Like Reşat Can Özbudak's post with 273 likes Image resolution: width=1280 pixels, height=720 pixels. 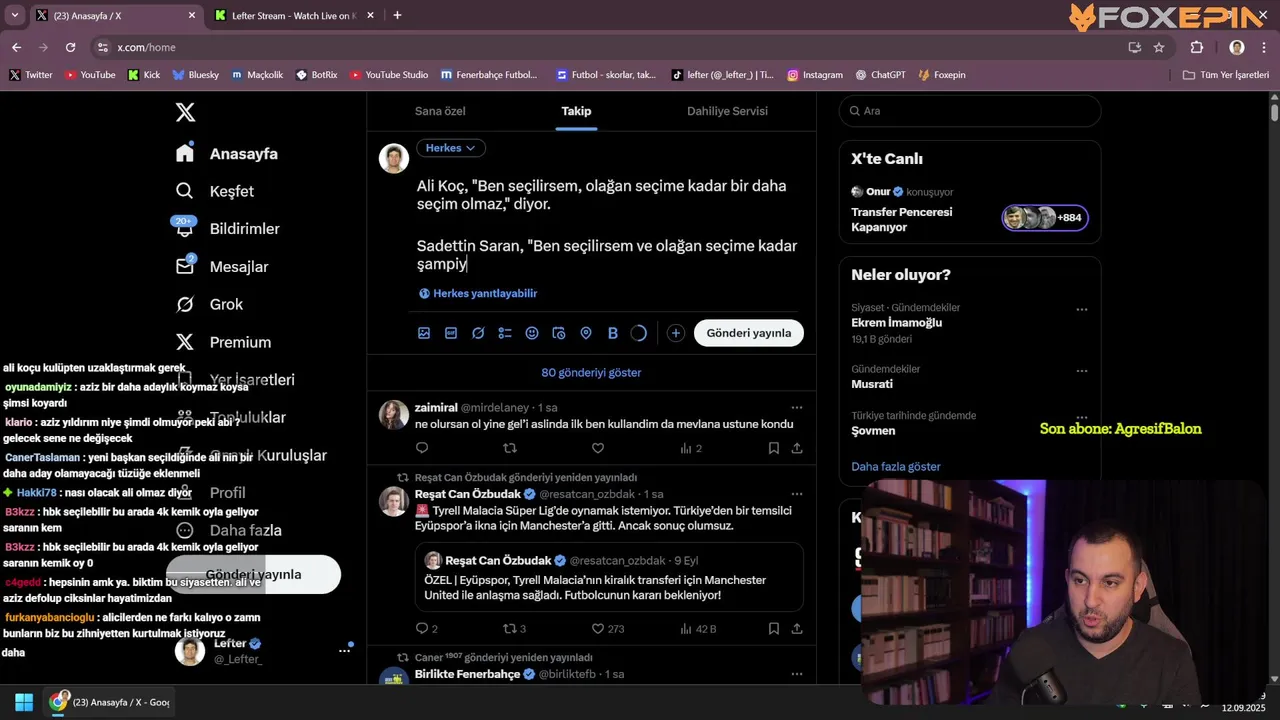tap(608, 629)
